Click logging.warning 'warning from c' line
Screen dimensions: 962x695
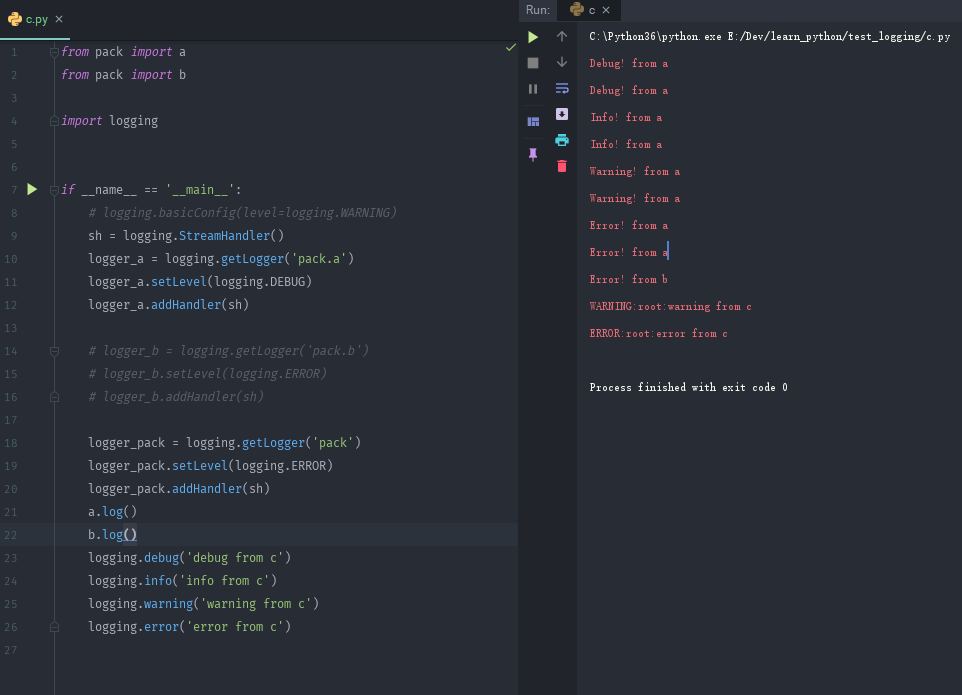pos(203,604)
